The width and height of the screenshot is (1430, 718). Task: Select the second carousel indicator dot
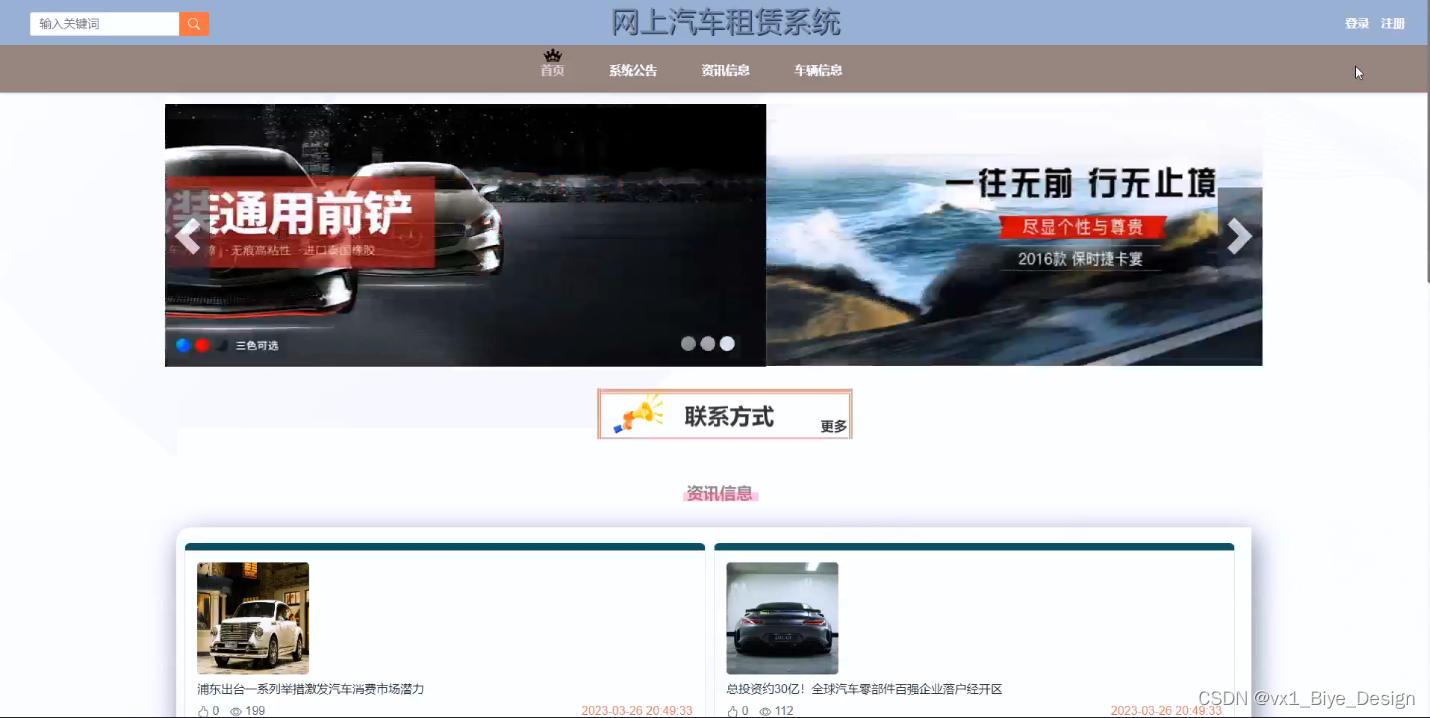[708, 344]
